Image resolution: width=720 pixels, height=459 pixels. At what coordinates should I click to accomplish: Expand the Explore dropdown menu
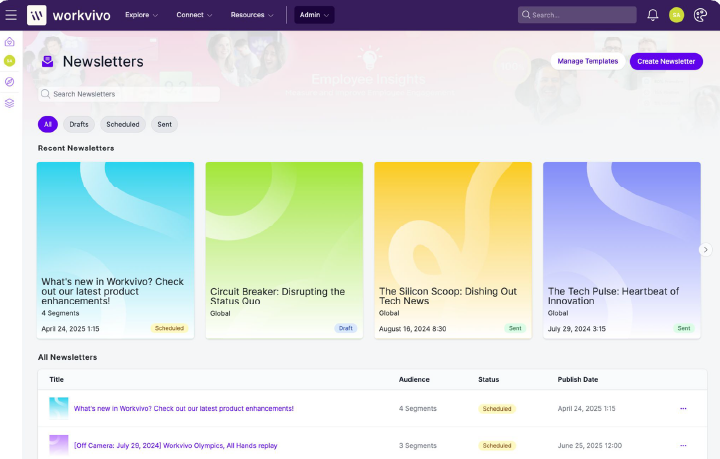point(141,15)
